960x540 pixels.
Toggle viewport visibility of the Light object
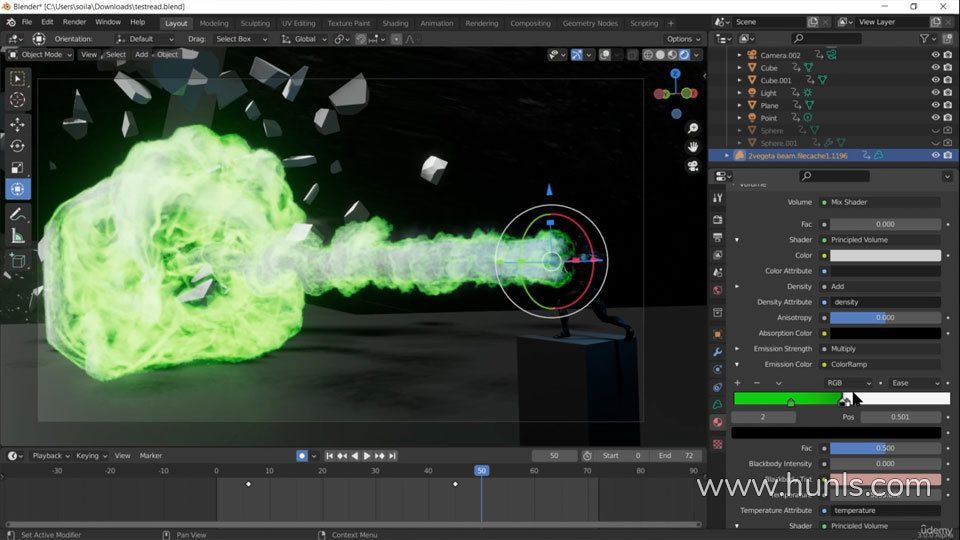pyautogui.click(x=935, y=93)
